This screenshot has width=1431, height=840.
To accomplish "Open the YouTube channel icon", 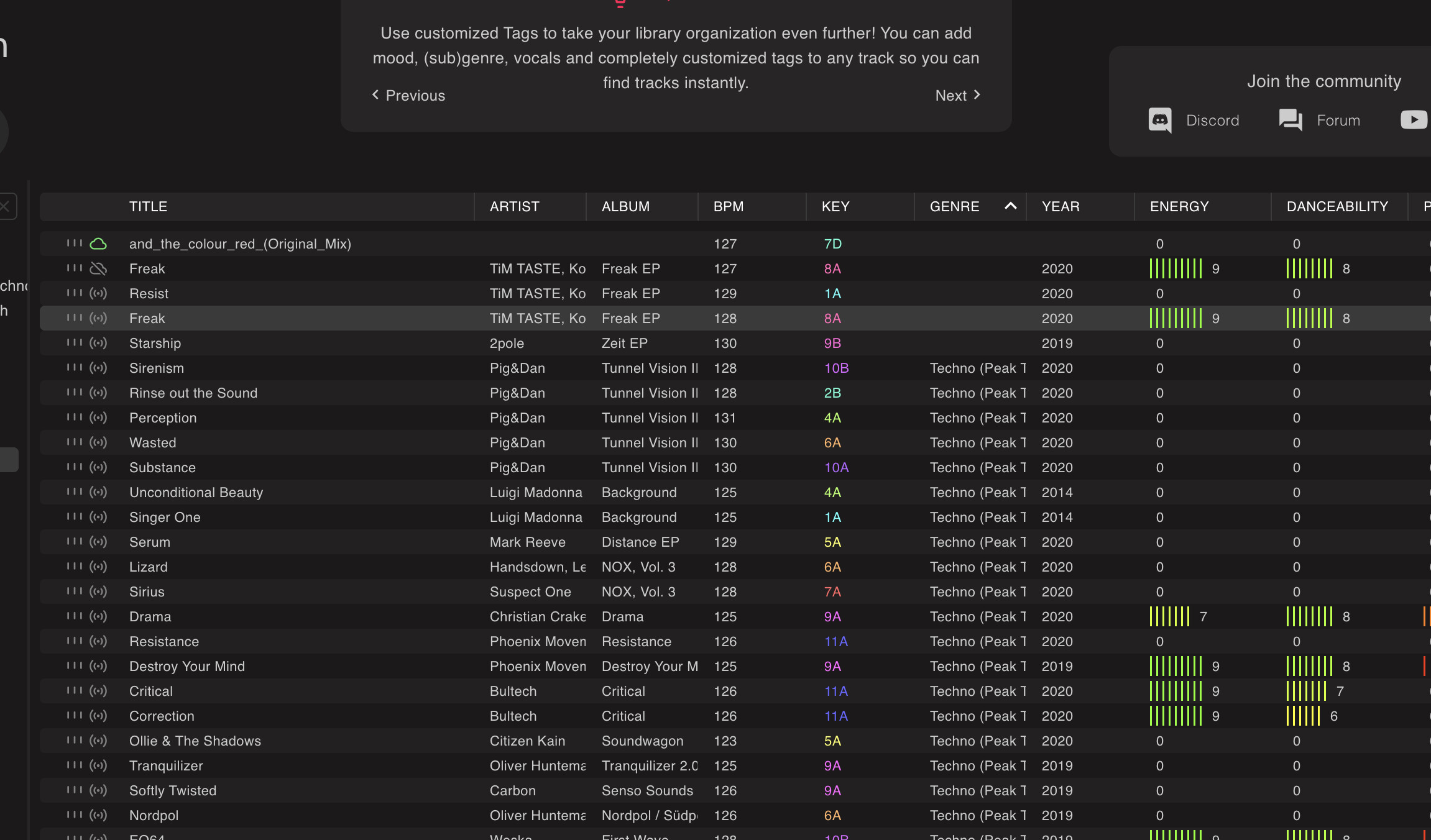I will click(1413, 119).
